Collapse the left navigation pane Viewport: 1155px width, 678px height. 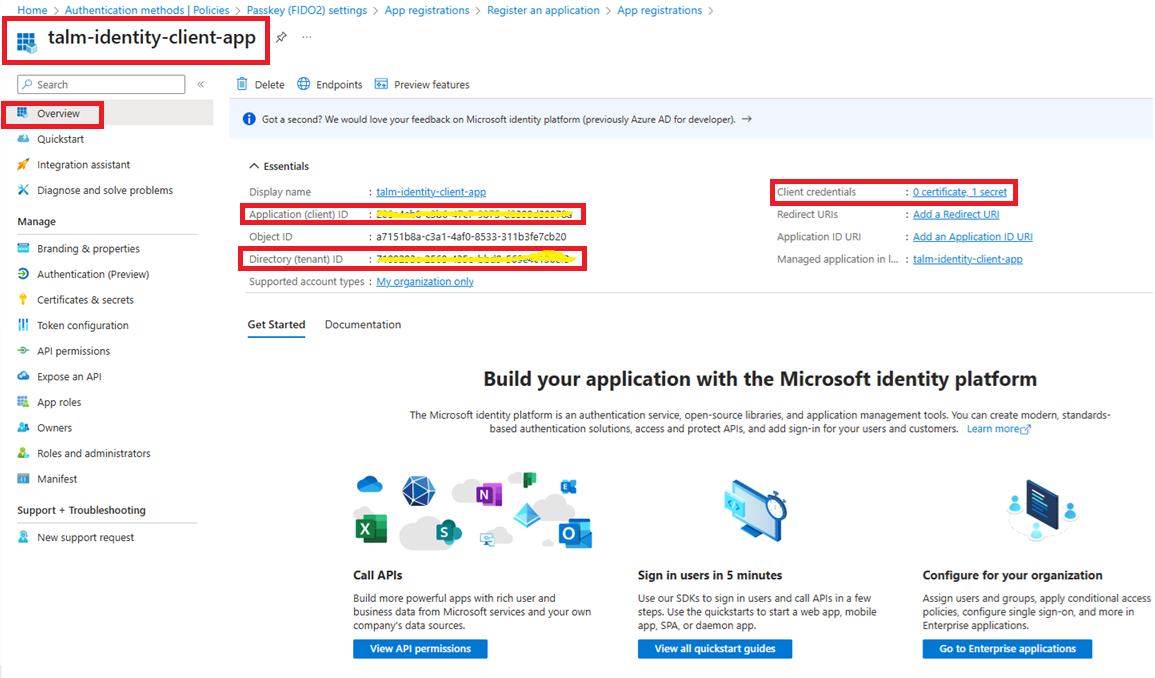[199, 84]
